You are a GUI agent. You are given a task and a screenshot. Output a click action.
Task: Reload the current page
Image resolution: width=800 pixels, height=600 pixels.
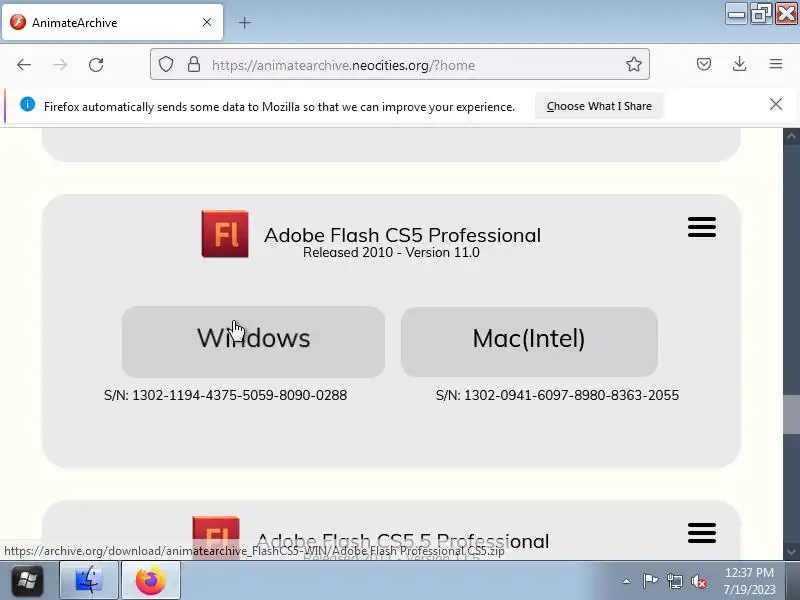96,65
